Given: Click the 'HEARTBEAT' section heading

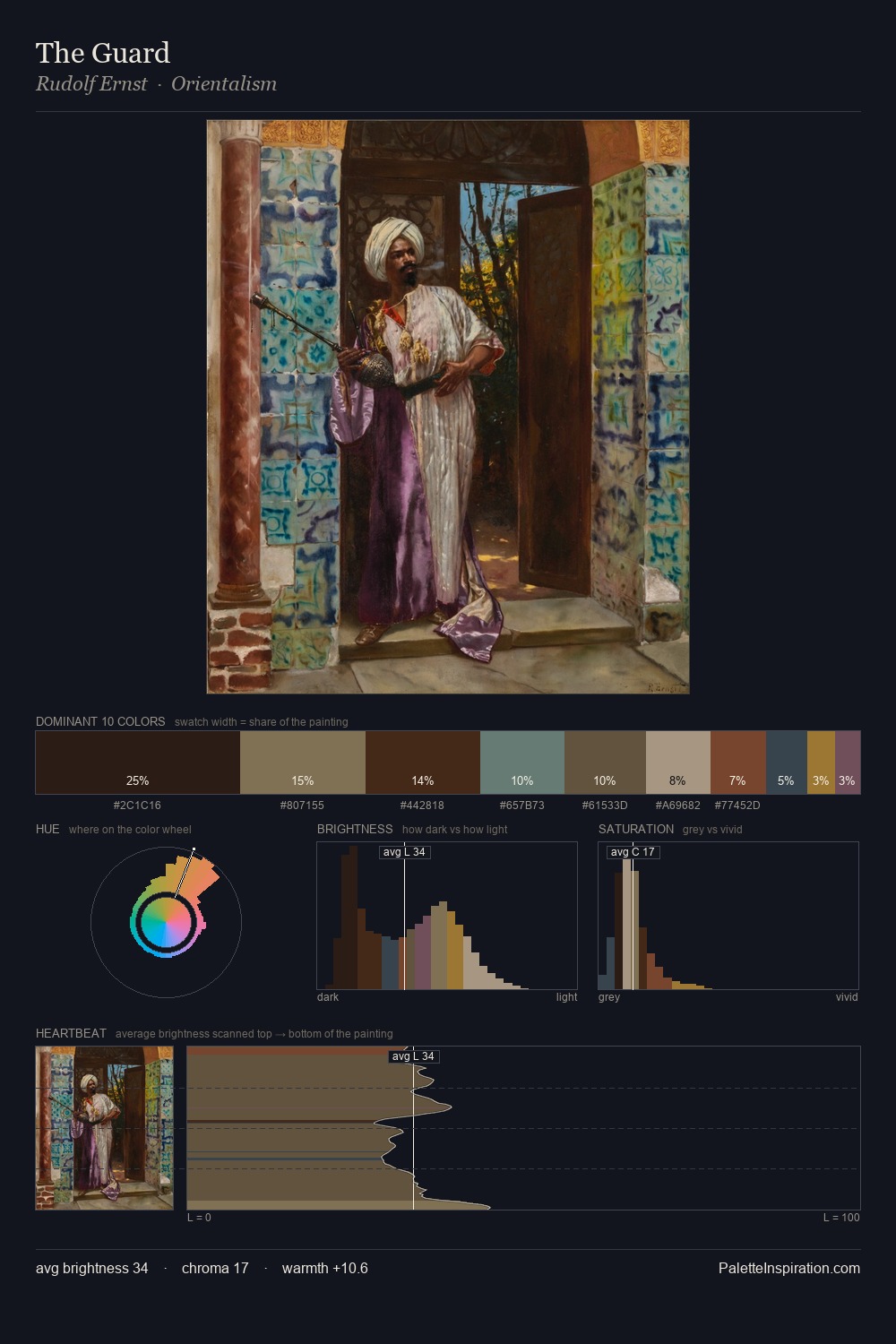Looking at the screenshot, I should (x=71, y=1033).
